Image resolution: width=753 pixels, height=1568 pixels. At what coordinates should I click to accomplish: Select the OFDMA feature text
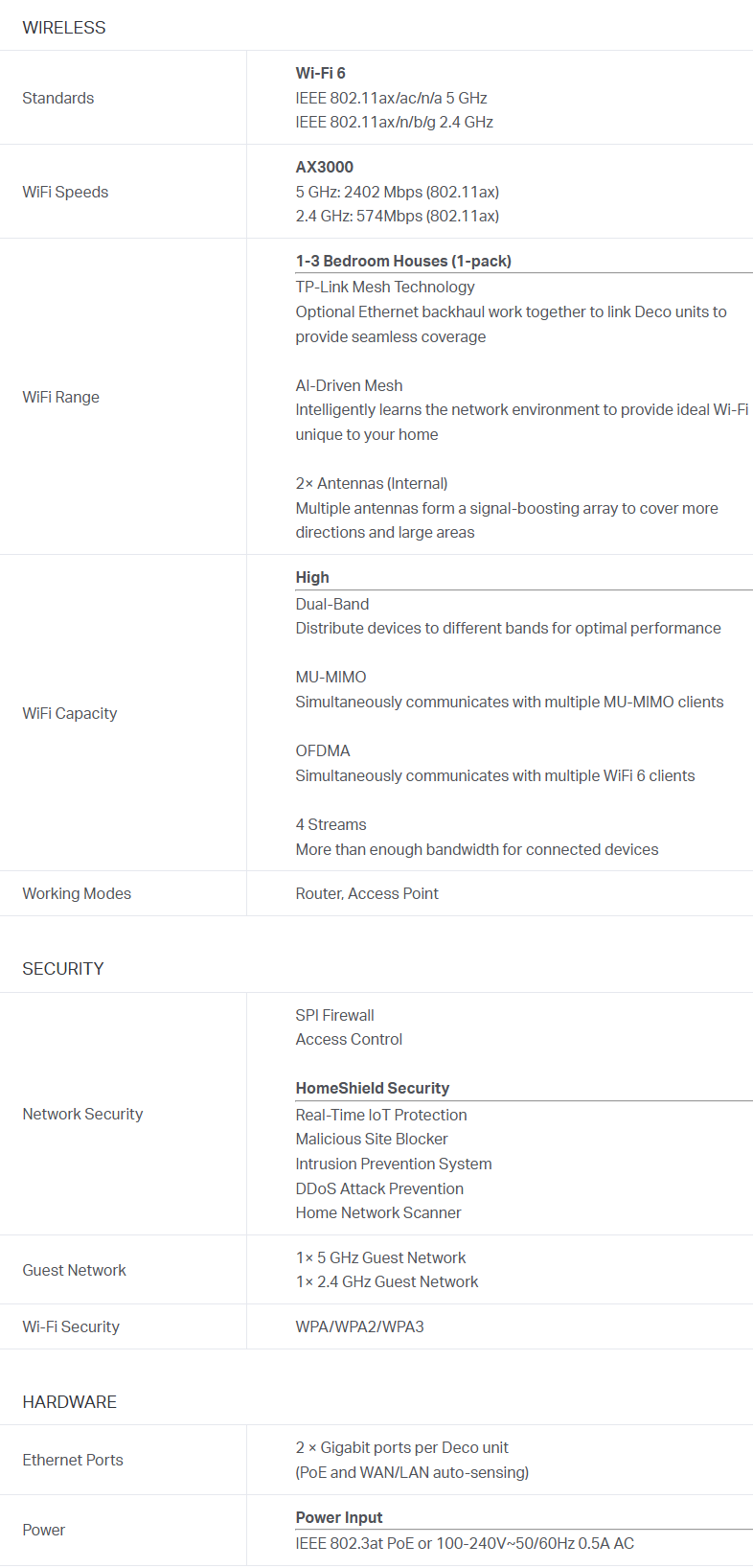(x=323, y=750)
